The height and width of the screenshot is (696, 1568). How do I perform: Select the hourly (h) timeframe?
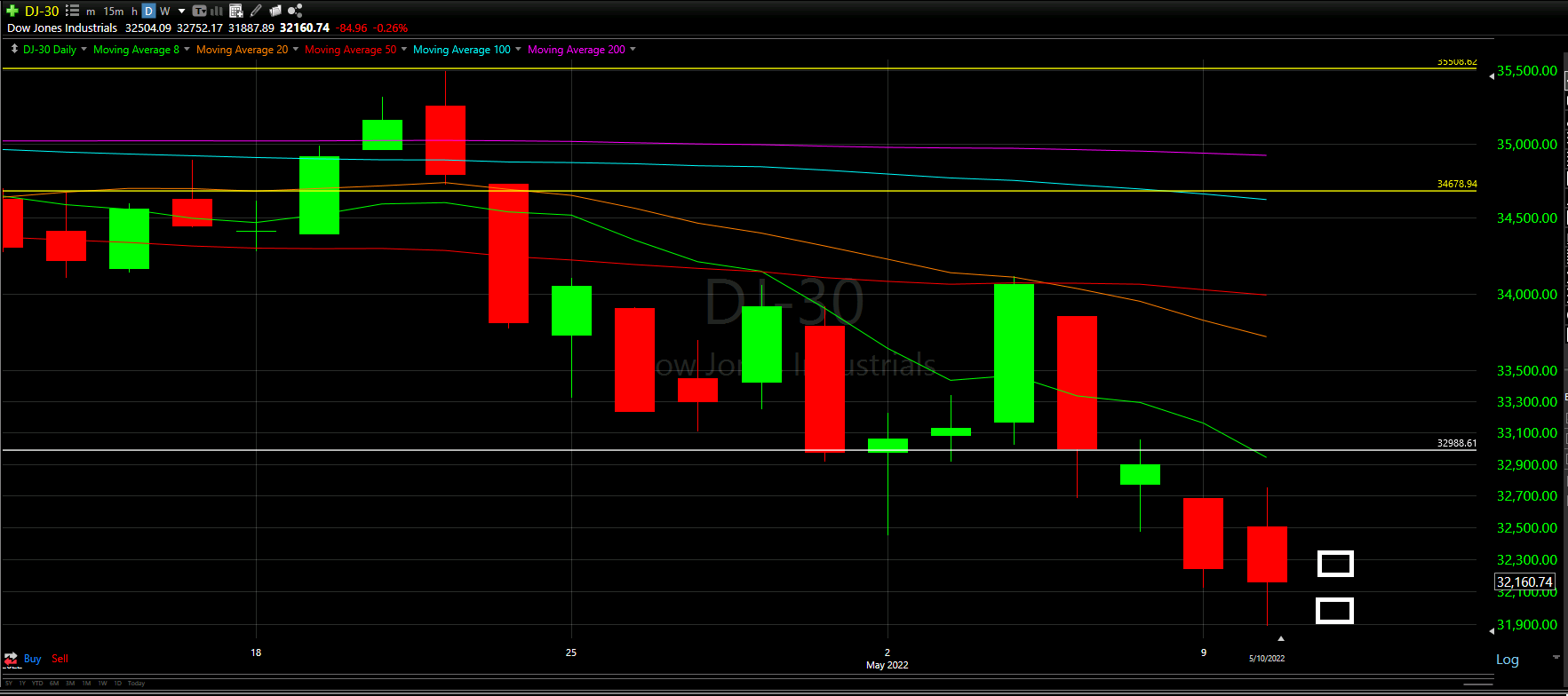pyautogui.click(x=134, y=12)
